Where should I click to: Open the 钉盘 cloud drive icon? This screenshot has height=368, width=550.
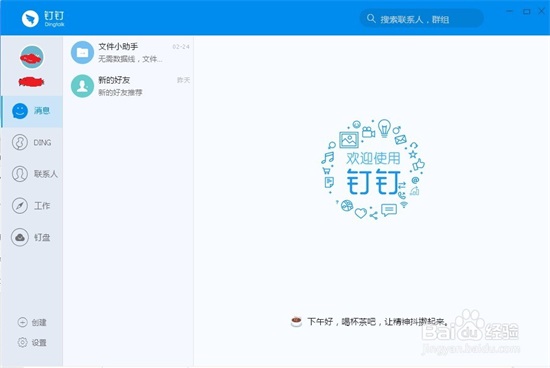[x=20, y=237]
